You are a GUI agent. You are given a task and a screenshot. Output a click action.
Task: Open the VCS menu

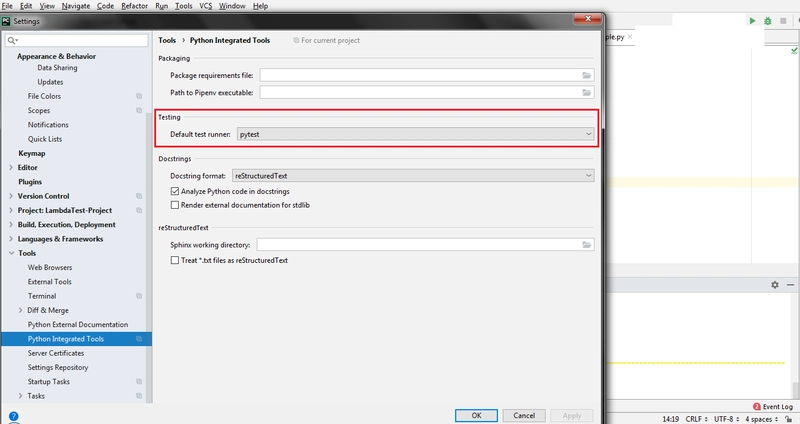pos(205,6)
